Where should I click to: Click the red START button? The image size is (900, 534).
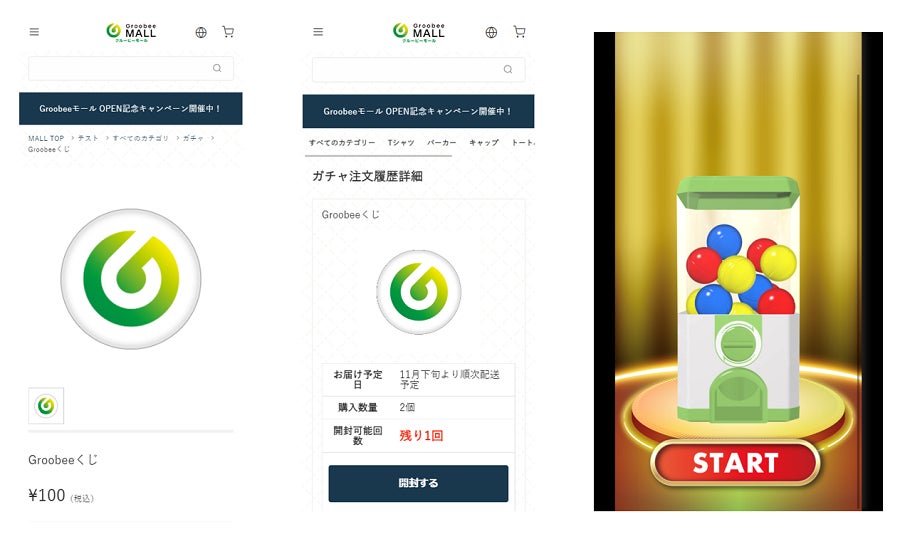735,463
